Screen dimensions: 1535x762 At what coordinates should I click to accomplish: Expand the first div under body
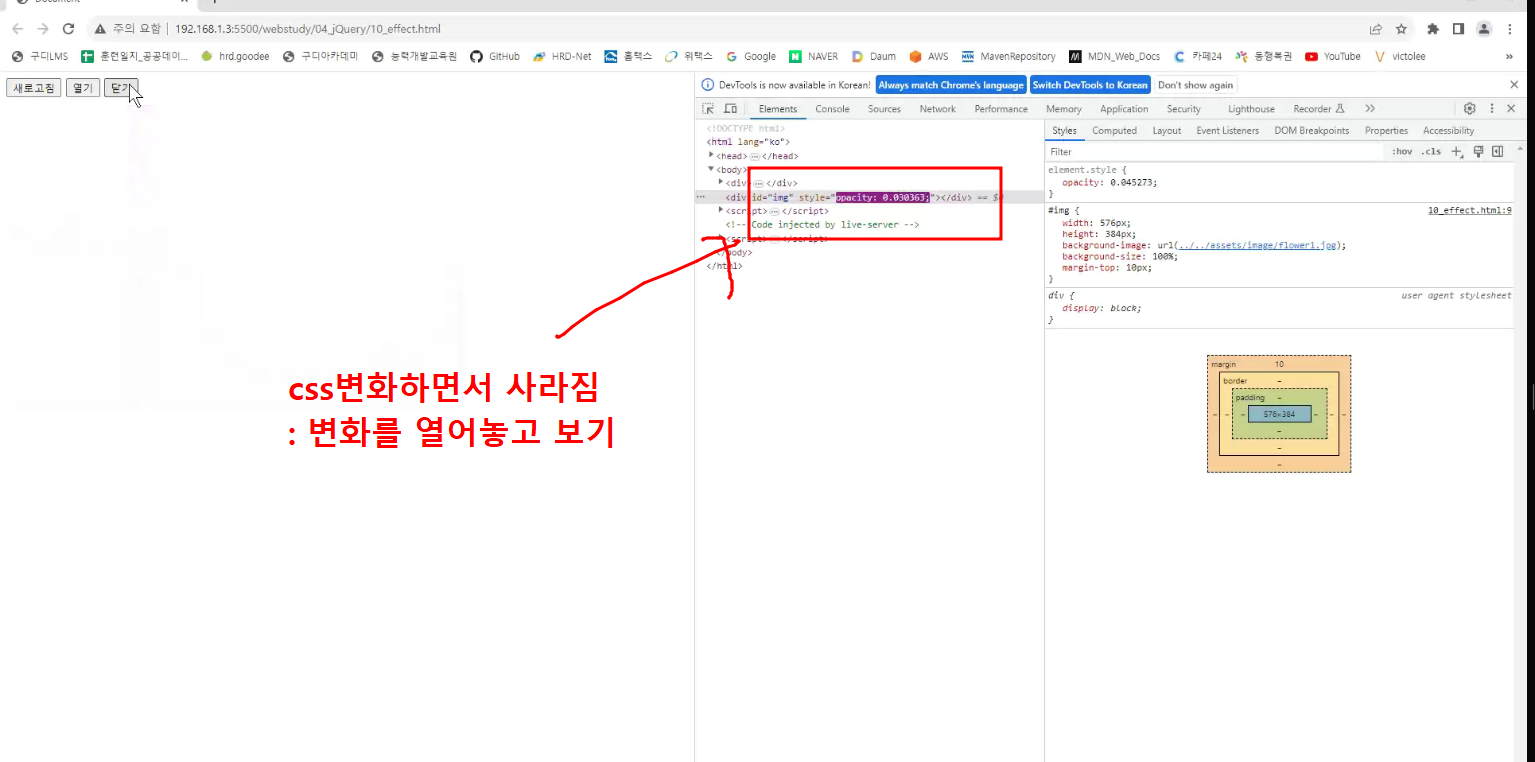[x=721, y=182]
